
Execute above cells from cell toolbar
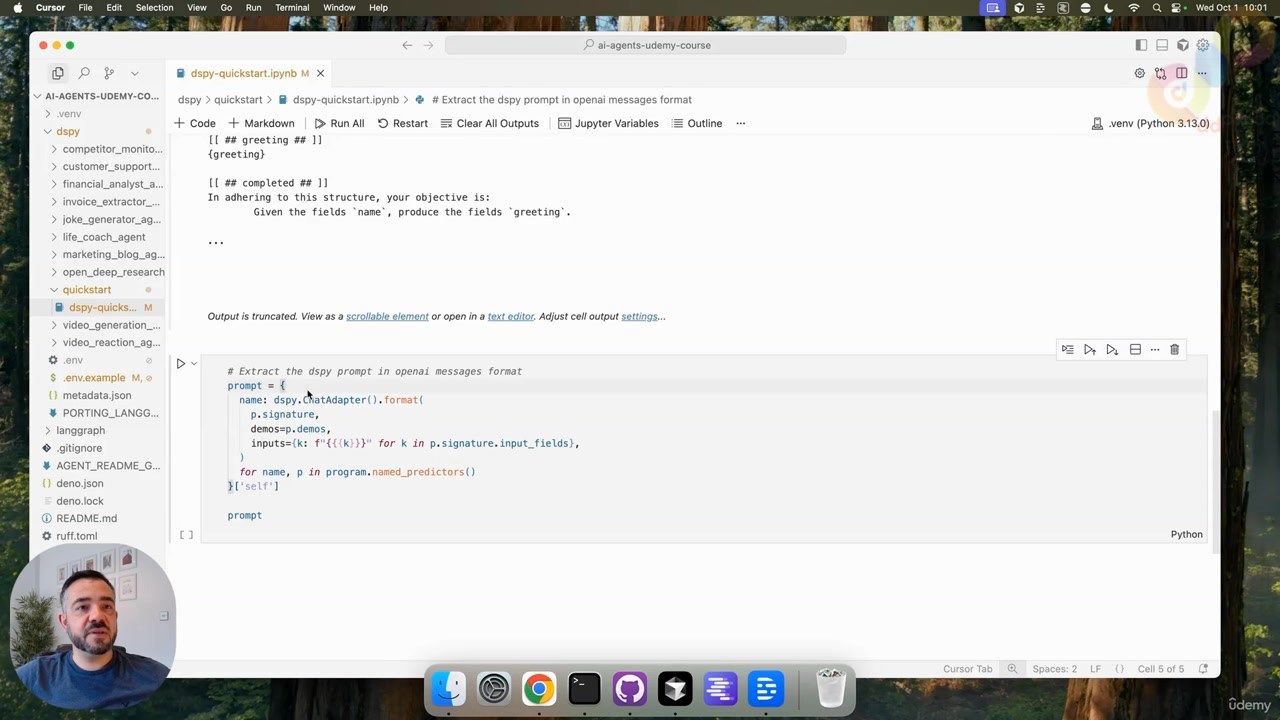tap(1090, 350)
